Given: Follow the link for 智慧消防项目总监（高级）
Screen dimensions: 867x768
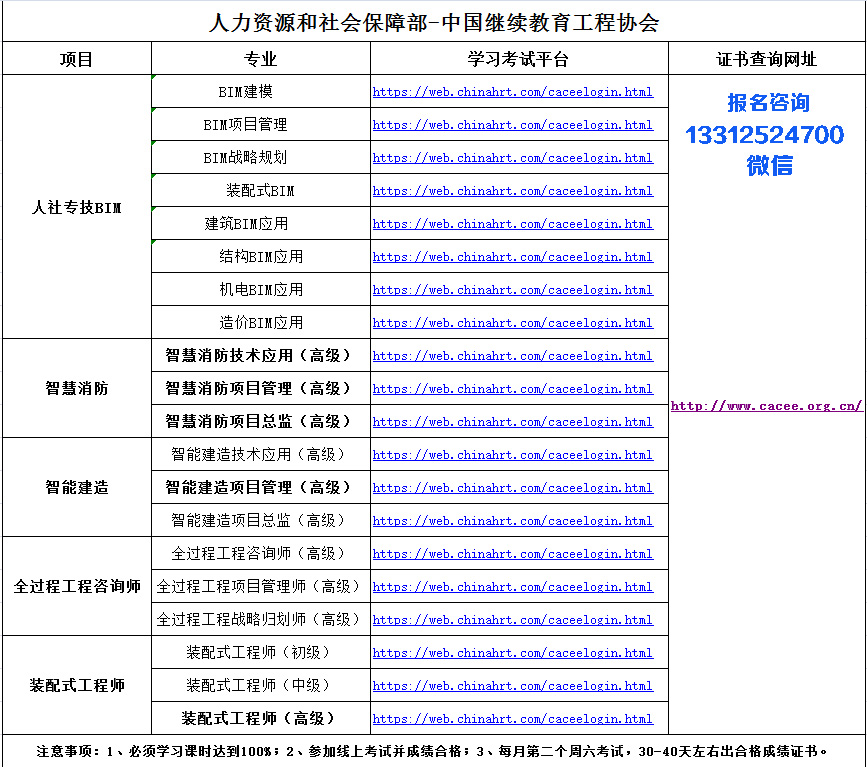Looking at the screenshot, I should (x=513, y=422).
